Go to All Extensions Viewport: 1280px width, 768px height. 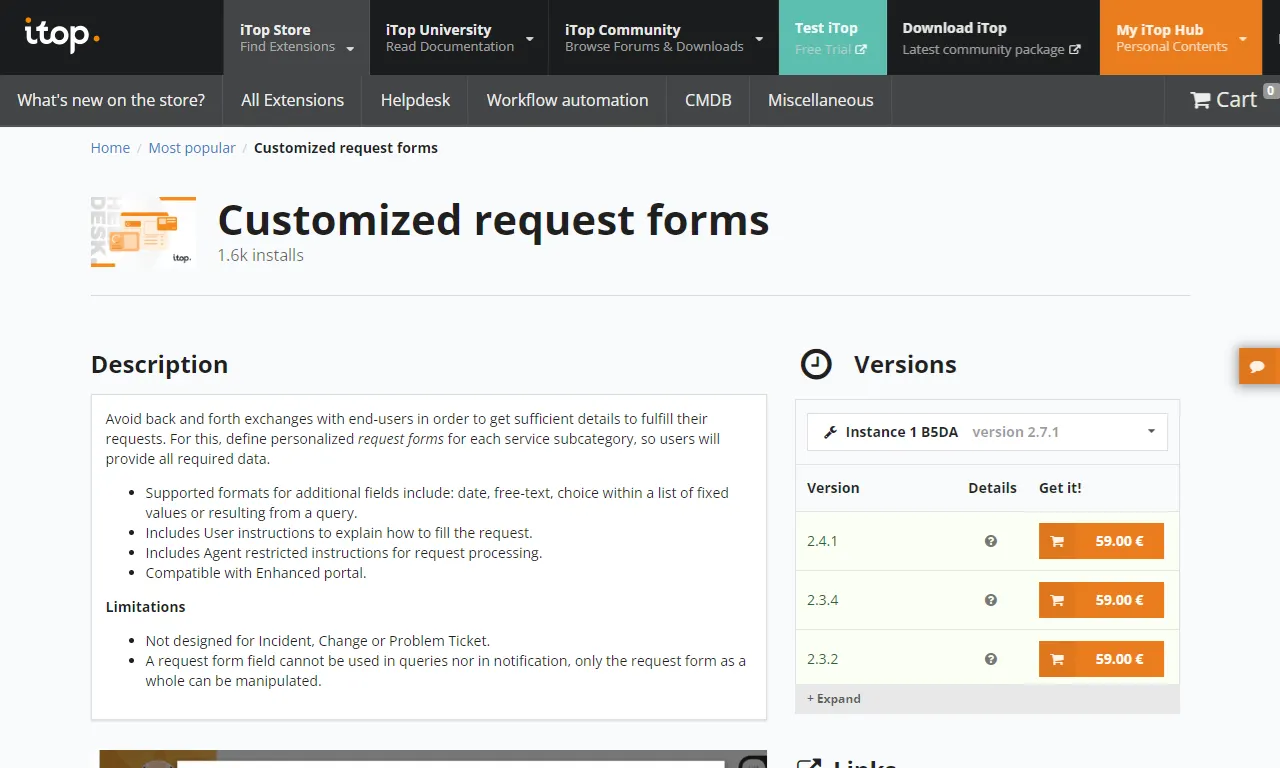click(x=292, y=100)
